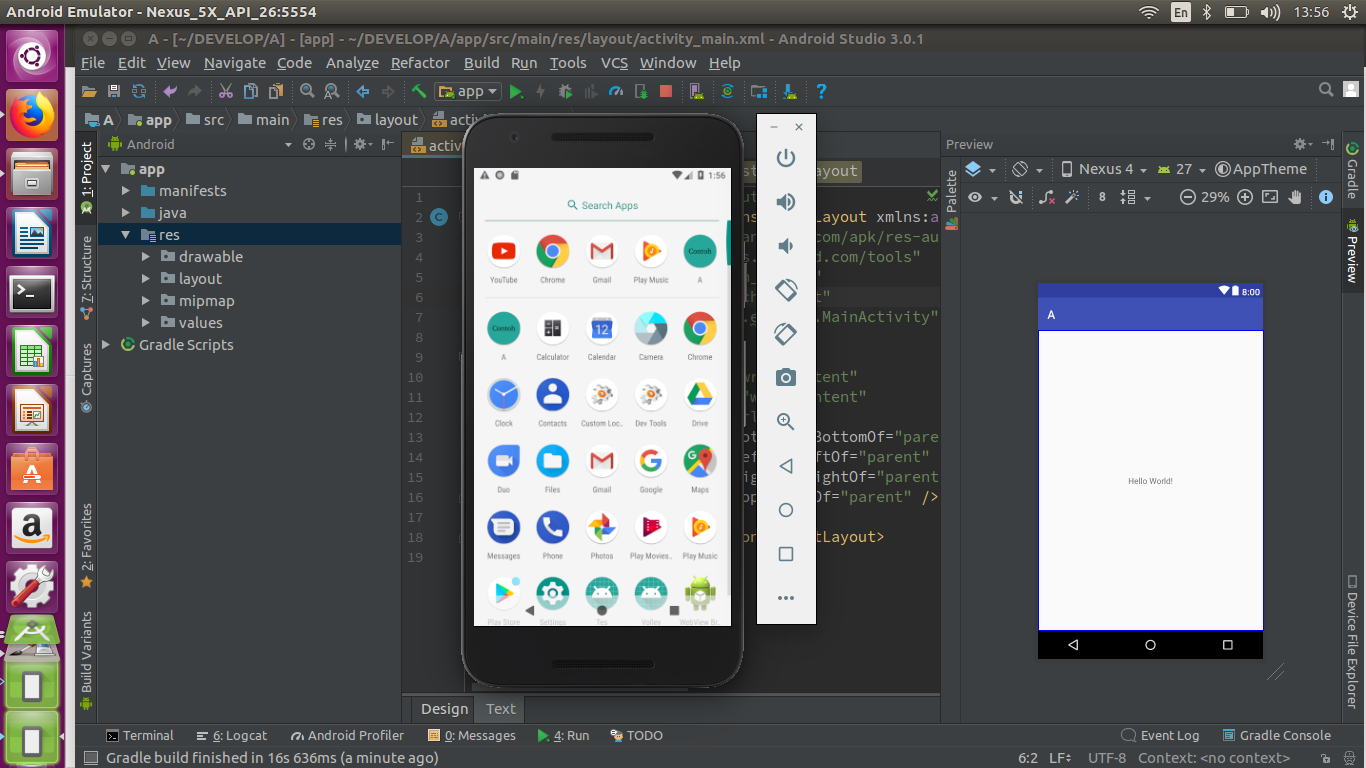
Task: Toggle autoconnect magnet in the preview toolbar
Action: click(x=1016, y=197)
